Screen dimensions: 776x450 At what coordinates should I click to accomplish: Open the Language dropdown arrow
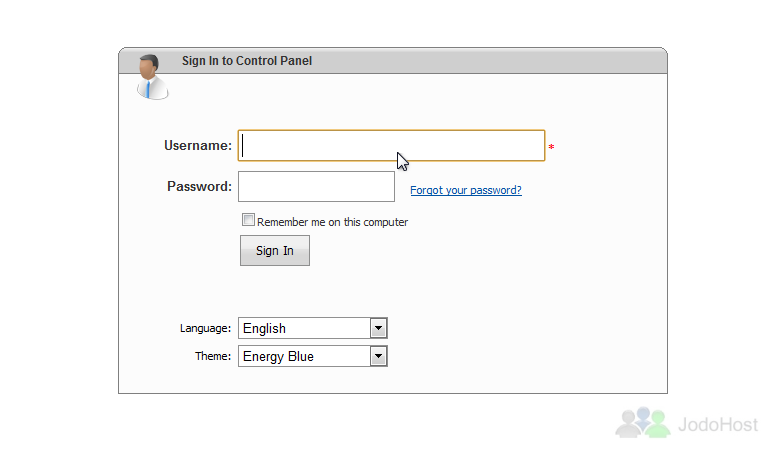point(379,328)
